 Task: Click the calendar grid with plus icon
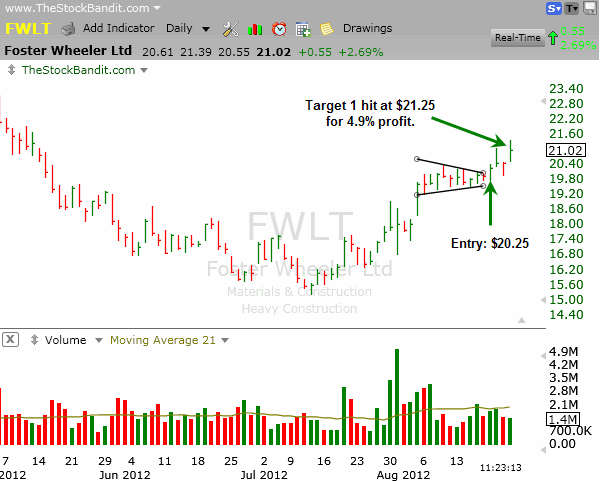pyautogui.click(x=303, y=29)
